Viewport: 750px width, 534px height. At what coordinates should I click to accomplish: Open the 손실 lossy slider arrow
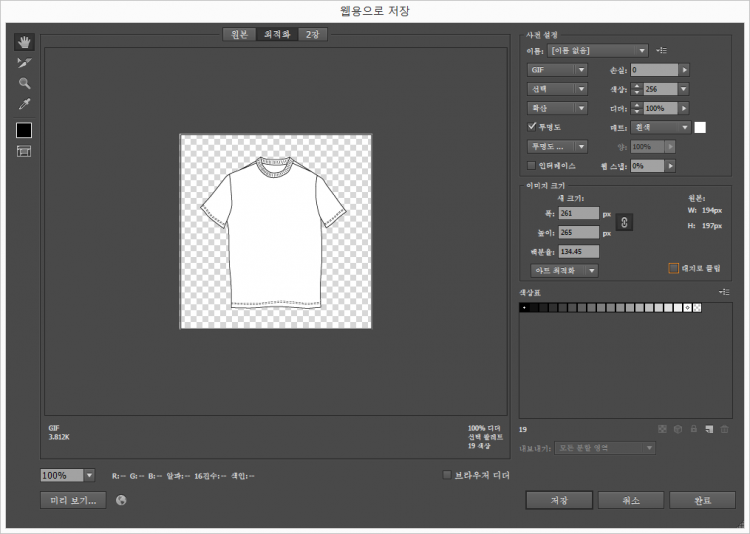684,70
